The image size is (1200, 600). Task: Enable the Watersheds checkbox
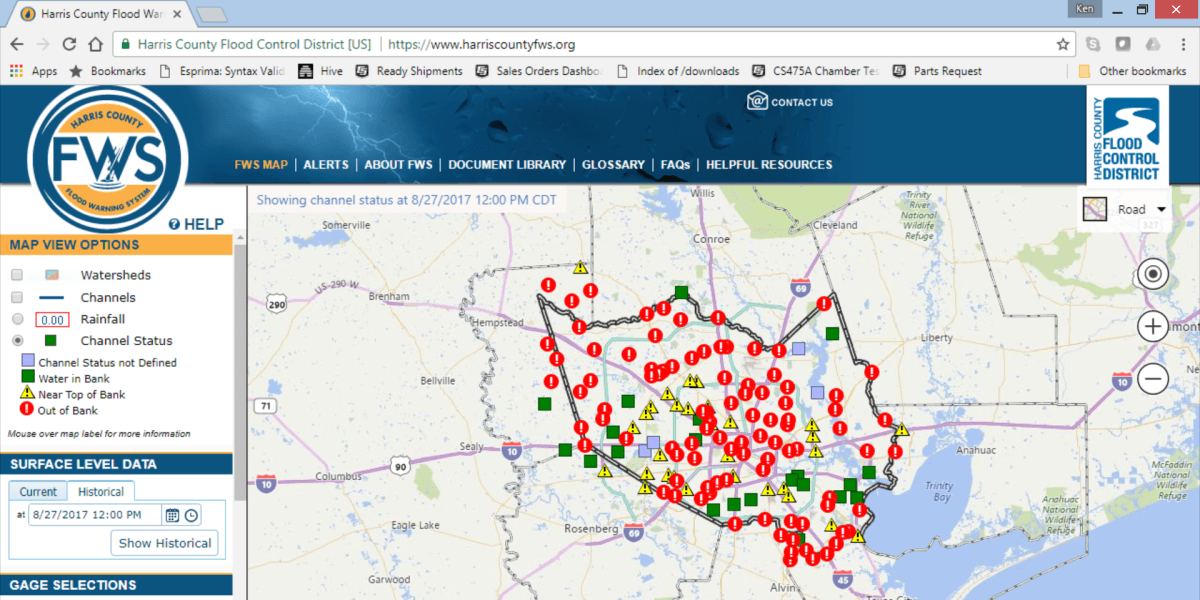(x=17, y=275)
